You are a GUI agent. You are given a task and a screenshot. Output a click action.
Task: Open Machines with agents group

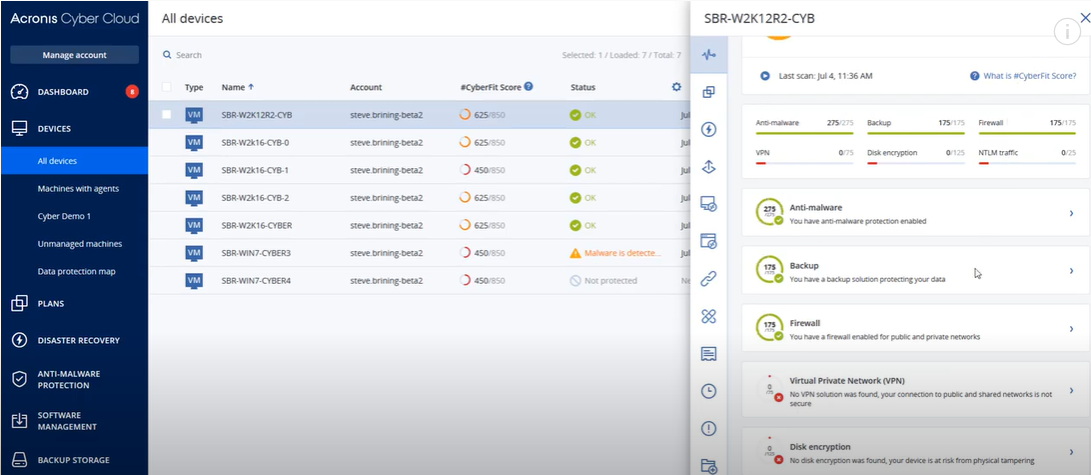point(78,188)
